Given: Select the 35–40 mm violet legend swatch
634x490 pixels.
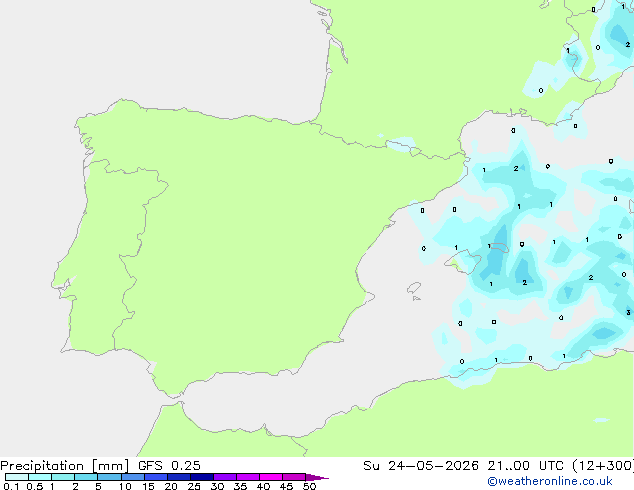Looking at the screenshot, I should coord(247,477).
